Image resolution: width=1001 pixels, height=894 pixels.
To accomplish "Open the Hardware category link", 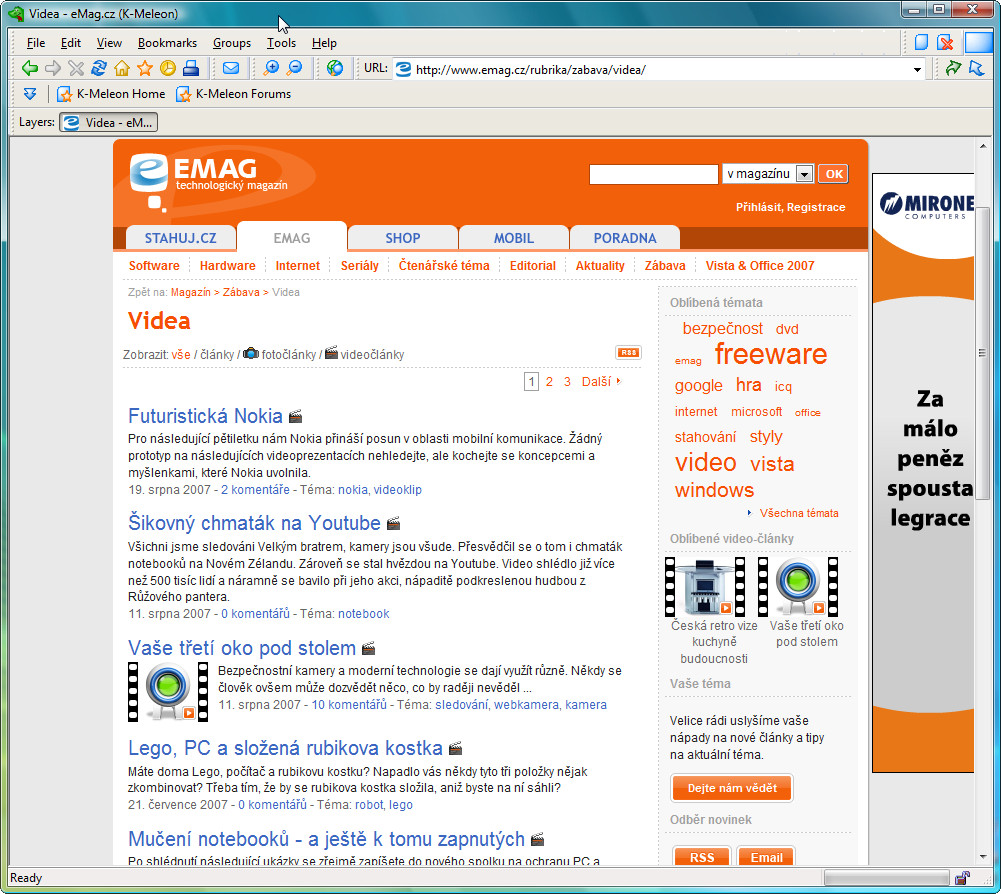I will 227,266.
